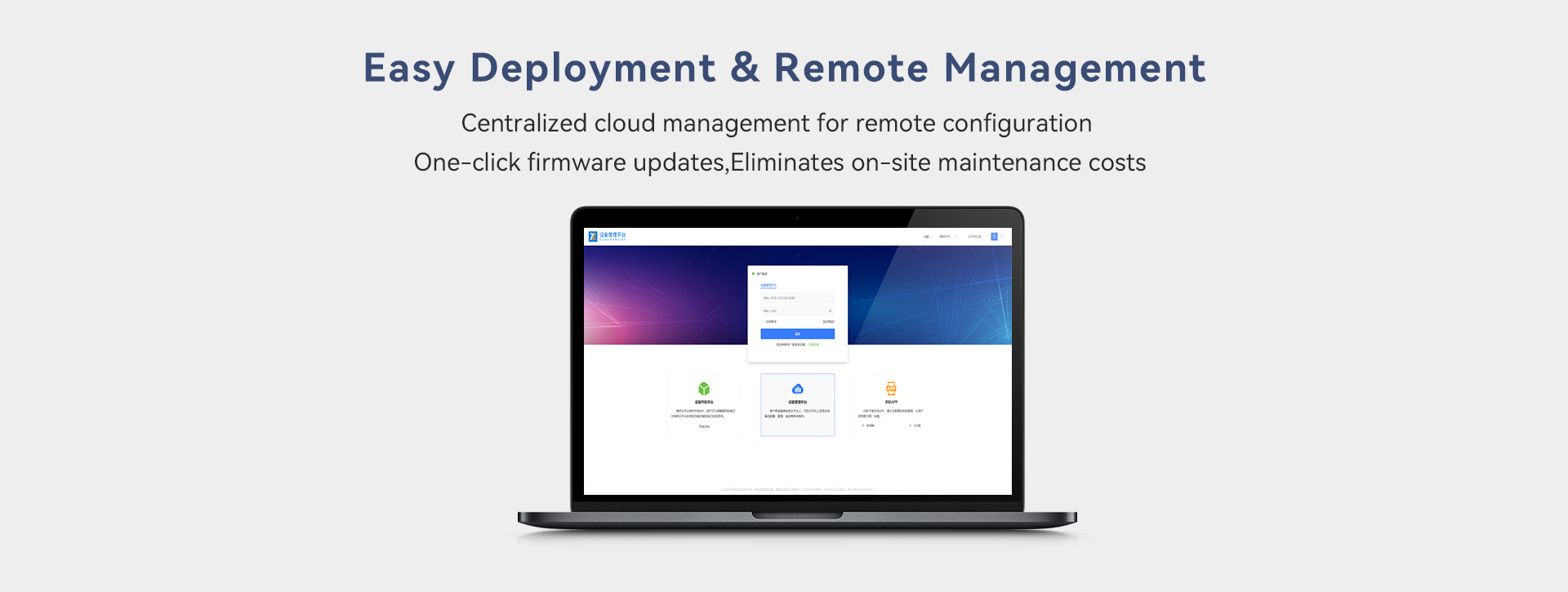
Task: Click the first header navigation item
Action: pyautogui.click(x=926, y=237)
